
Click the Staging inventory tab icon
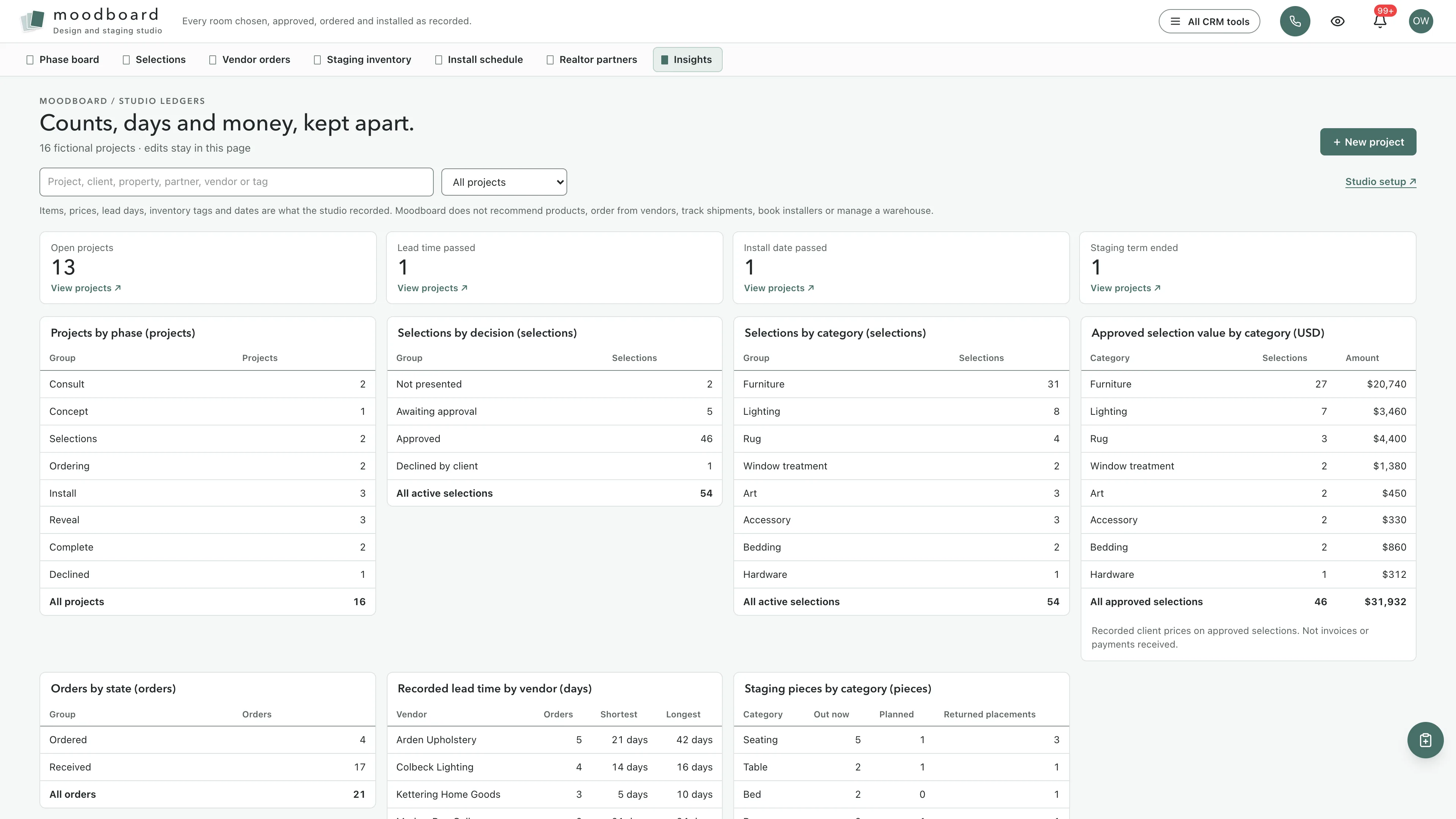[317, 60]
